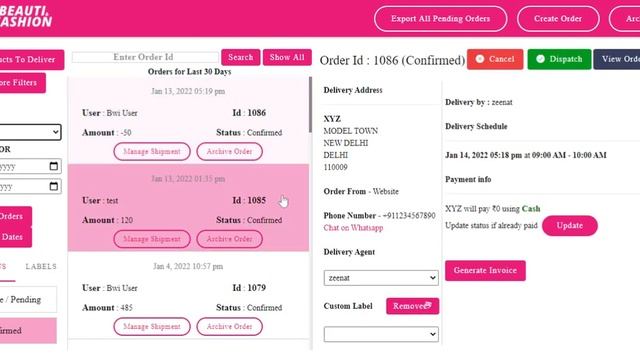Screen dimensions: 640x360
Task: Open Create Order
Action: [x=558, y=19]
